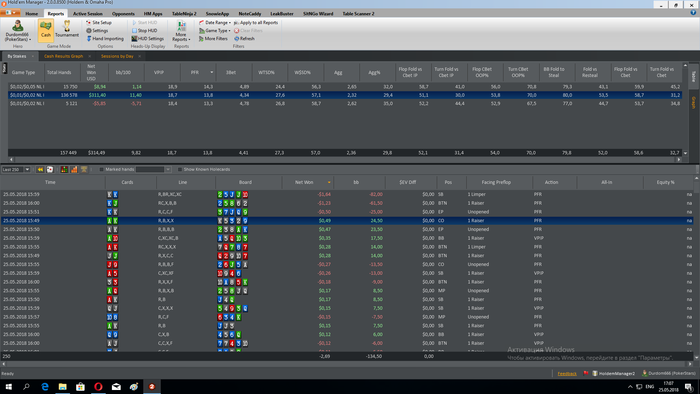
Task: Open NoteCaddy tab
Action: pyautogui.click(x=250, y=13)
